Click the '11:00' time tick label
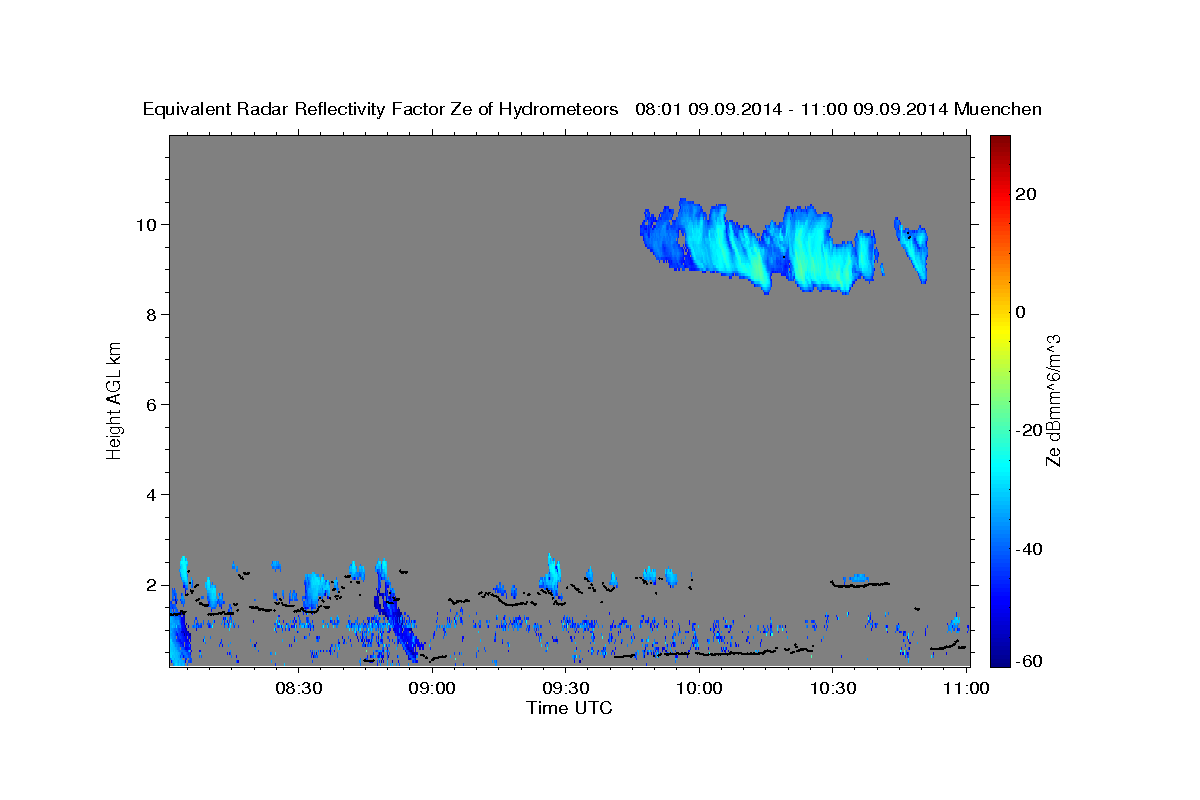Screen dimensions: 1200x800 (x=966, y=688)
